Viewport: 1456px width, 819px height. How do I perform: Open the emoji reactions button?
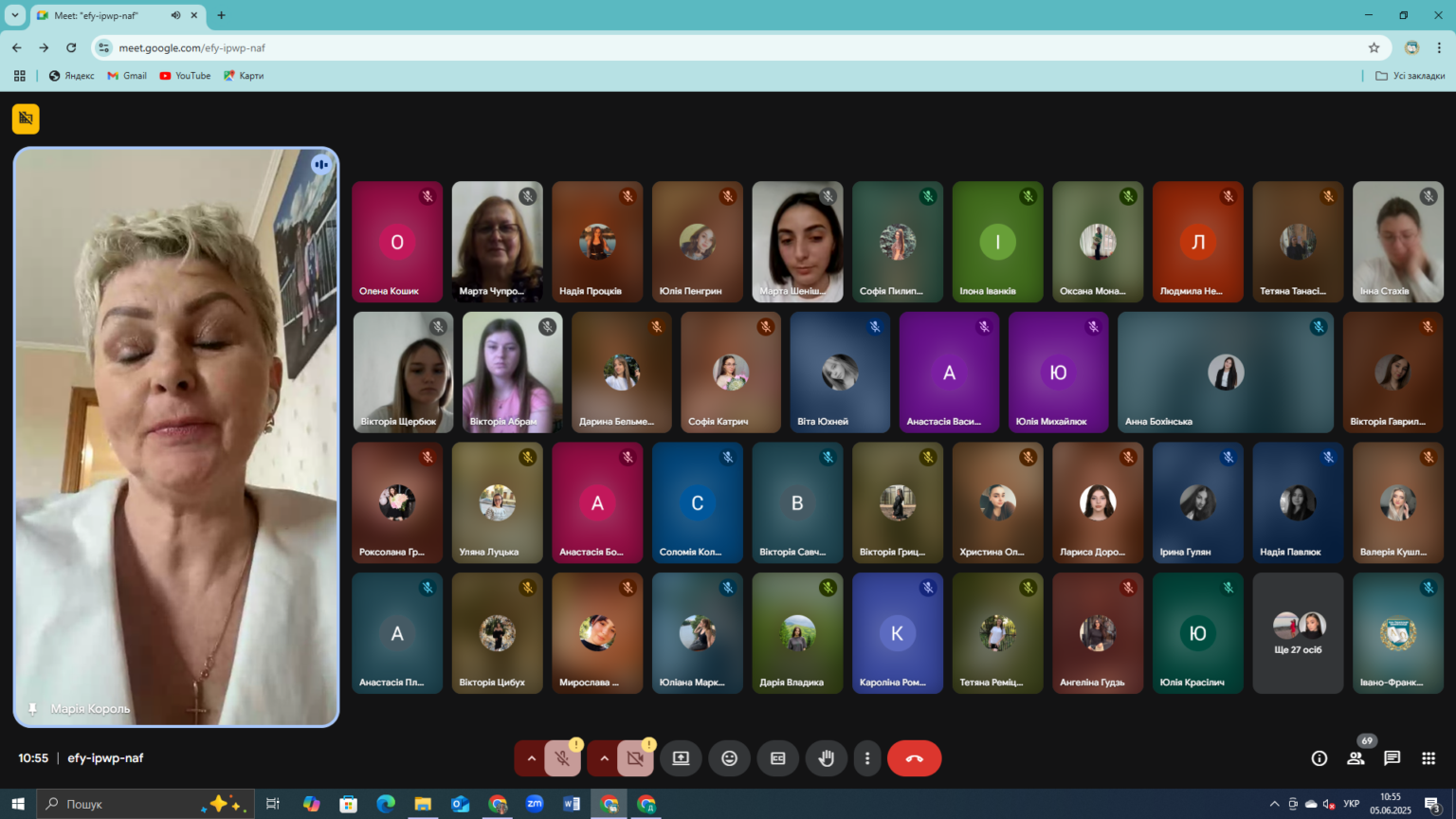point(729,758)
